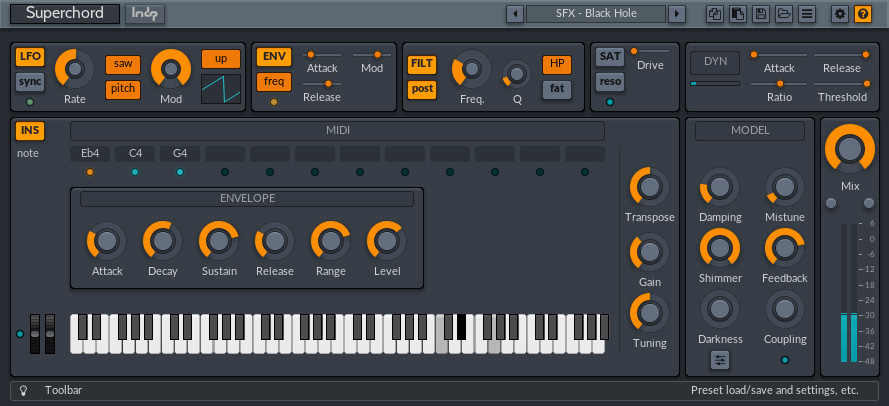Image resolution: width=889 pixels, height=406 pixels.
Task: Toggle the filter fat button
Action: click(557, 89)
